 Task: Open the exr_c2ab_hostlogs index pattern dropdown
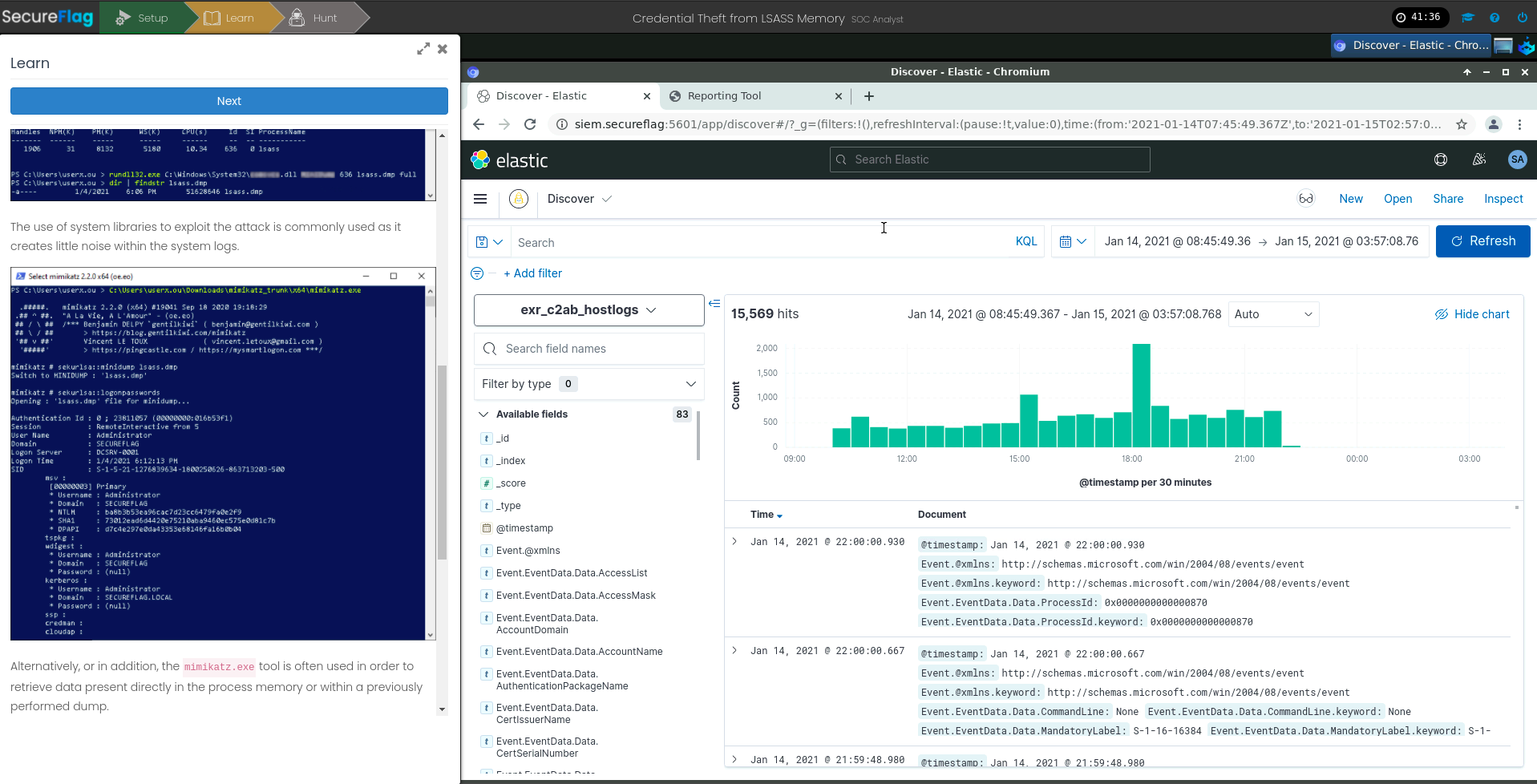(589, 310)
